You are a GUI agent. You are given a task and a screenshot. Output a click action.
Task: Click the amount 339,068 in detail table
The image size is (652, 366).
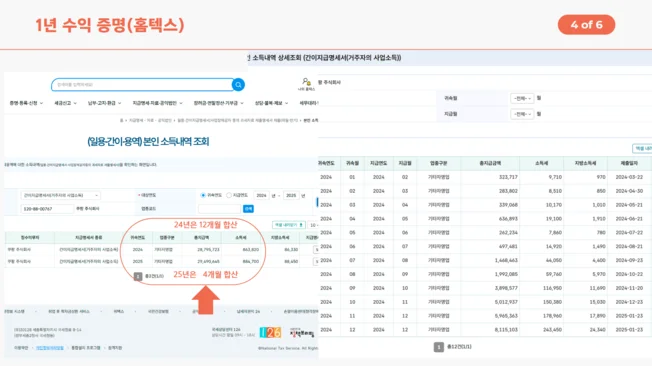point(508,205)
